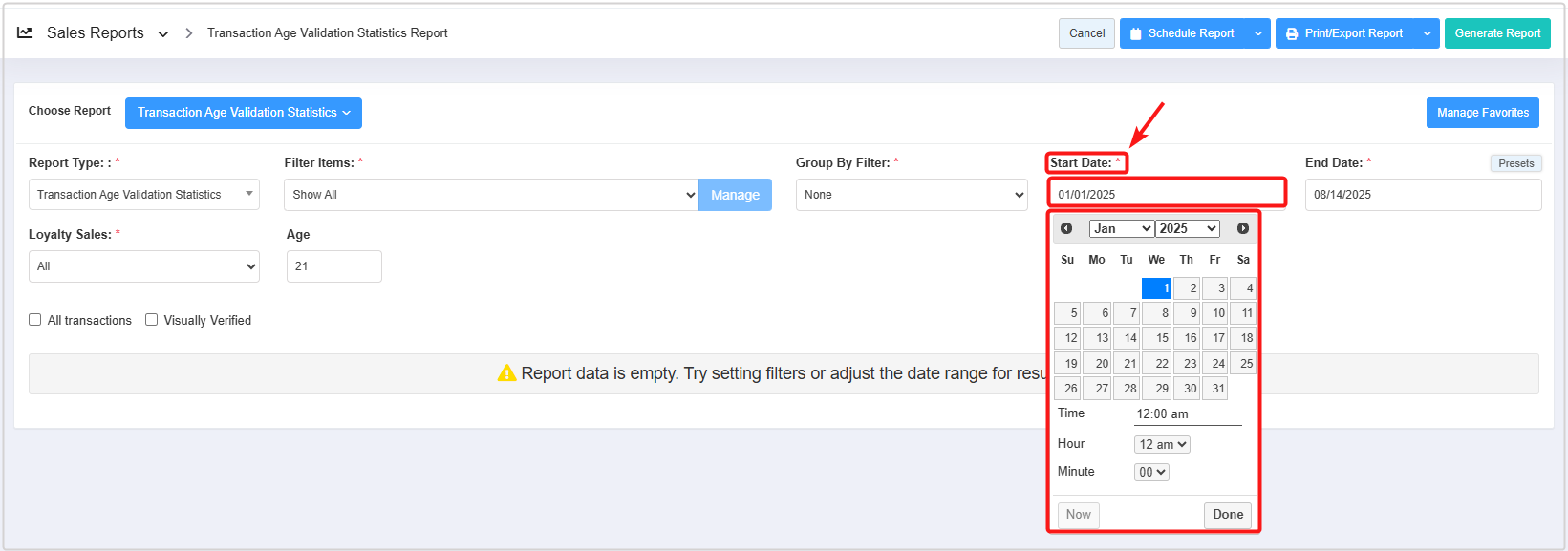
Task: Open the calendar month dropdown
Action: (x=1121, y=228)
